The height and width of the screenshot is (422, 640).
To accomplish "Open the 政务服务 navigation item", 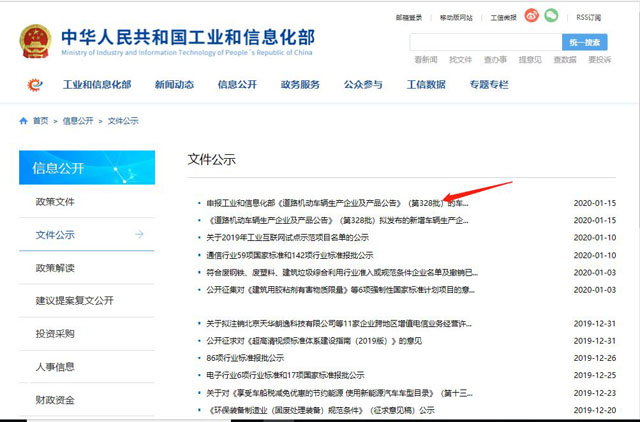I will pyautogui.click(x=300, y=85).
